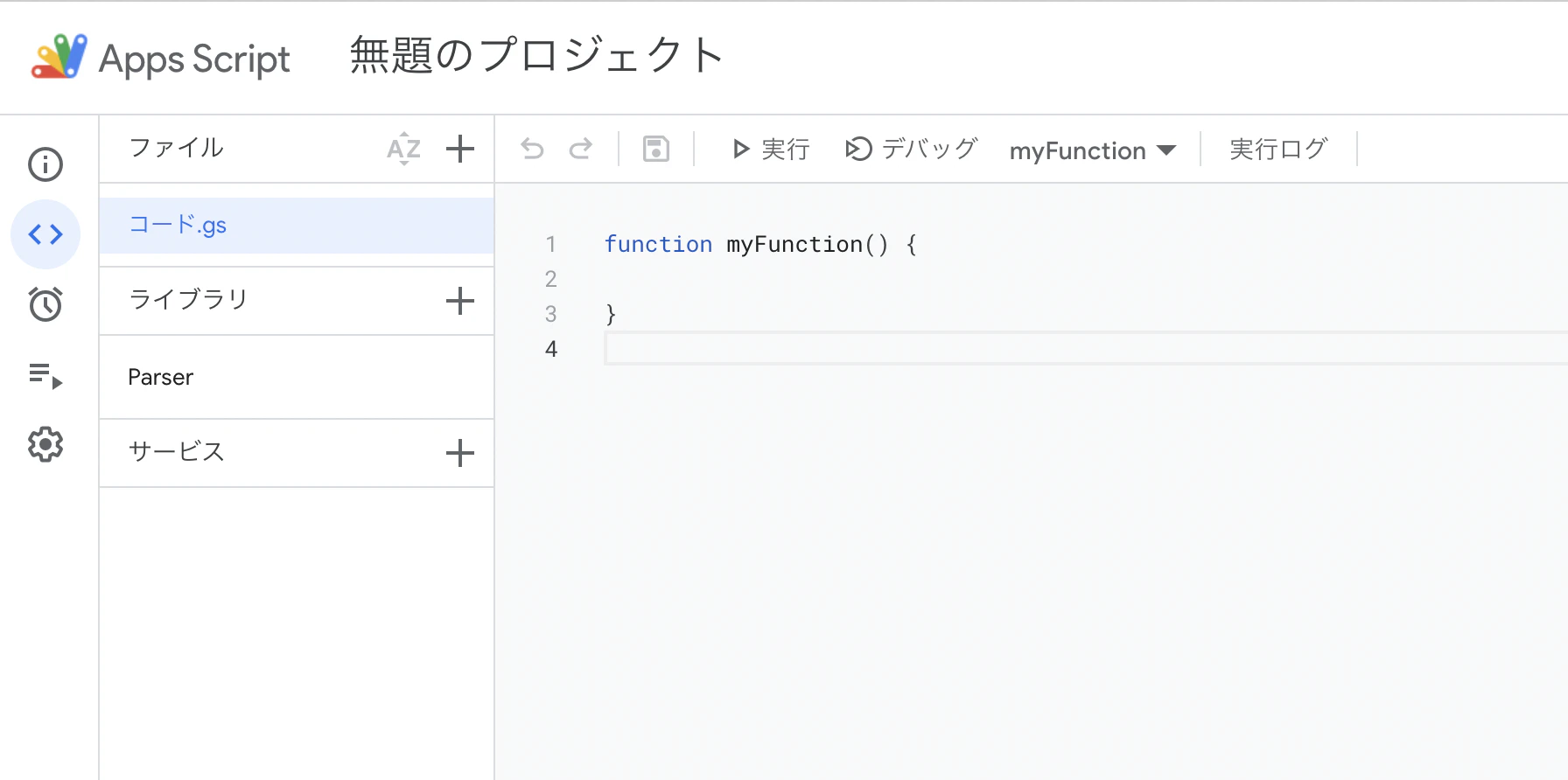Screen dimensions: 1568x780
Task: Rename project title 無題のプロジェクト
Action: [537, 56]
